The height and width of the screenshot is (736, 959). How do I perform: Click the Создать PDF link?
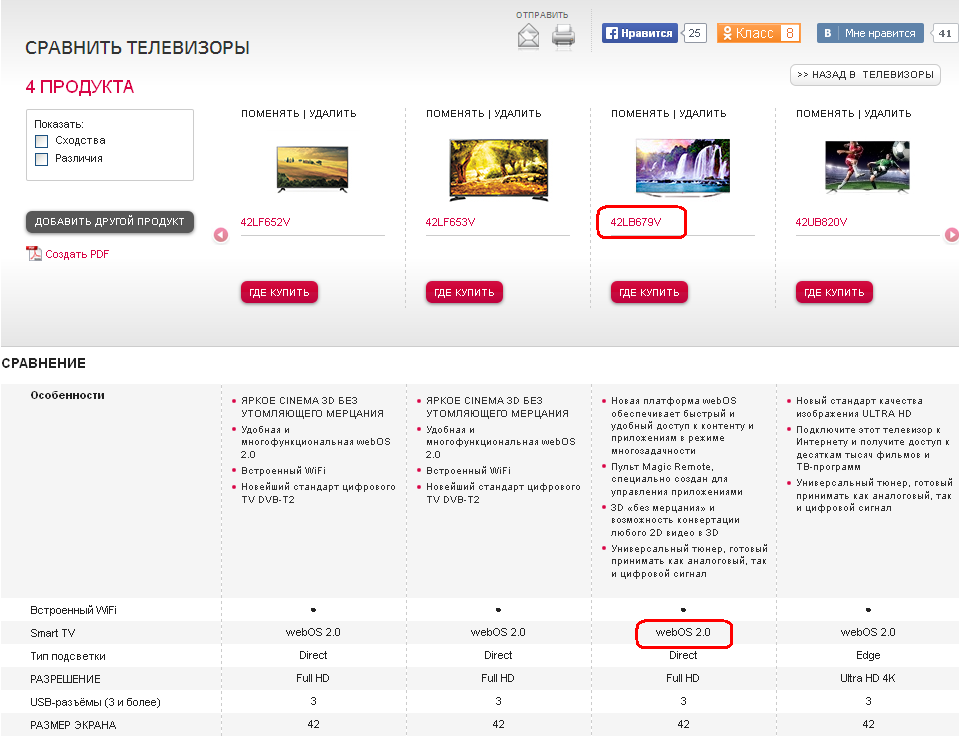(77, 254)
